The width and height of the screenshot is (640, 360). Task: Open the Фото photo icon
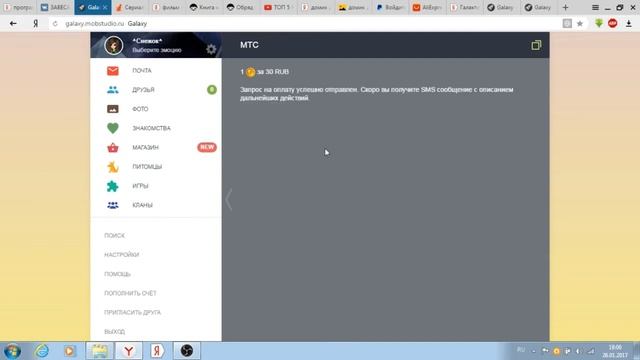tap(113, 109)
